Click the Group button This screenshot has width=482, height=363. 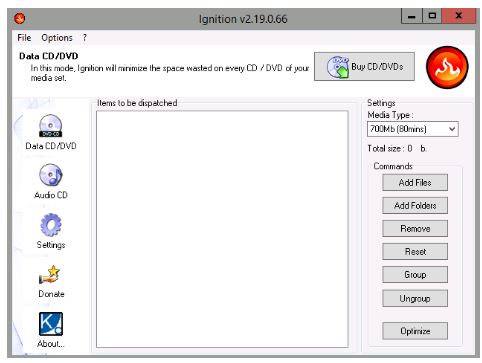point(415,274)
